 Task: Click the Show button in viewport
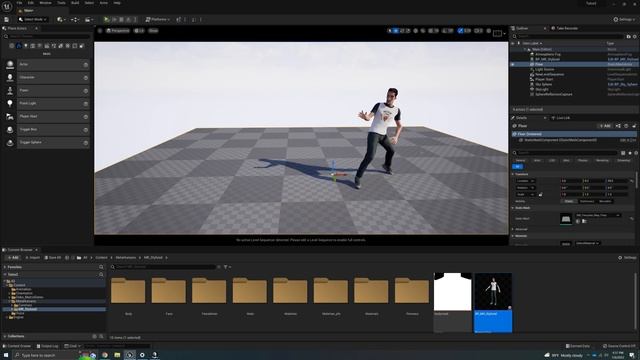coord(153,31)
